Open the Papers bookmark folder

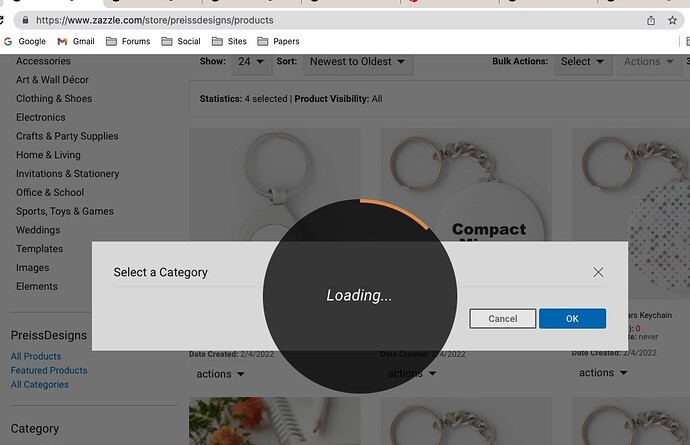278,41
